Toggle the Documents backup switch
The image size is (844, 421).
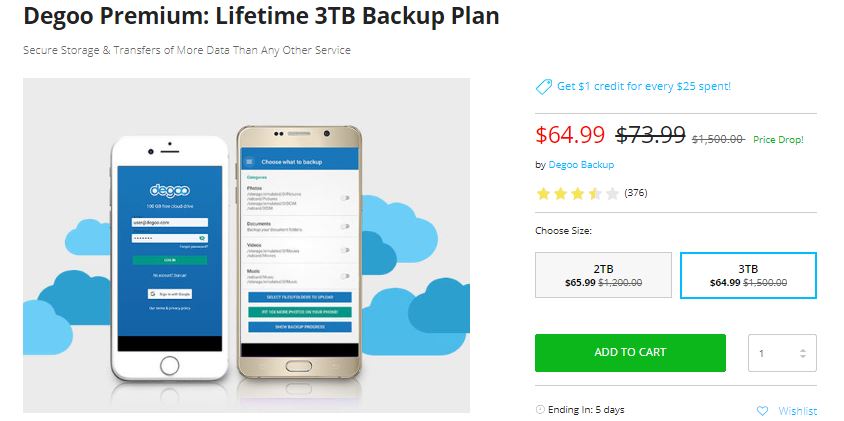coord(346,226)
